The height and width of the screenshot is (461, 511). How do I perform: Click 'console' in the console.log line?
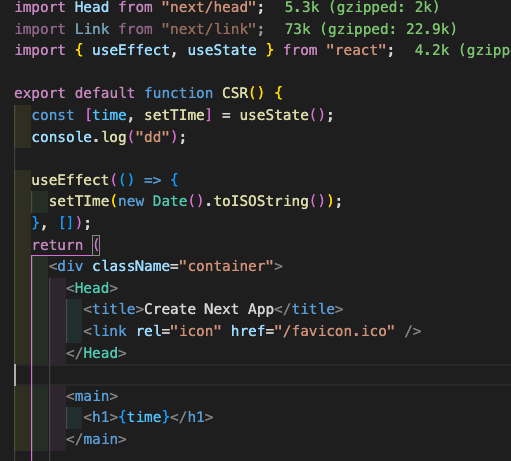coord(61,137)
